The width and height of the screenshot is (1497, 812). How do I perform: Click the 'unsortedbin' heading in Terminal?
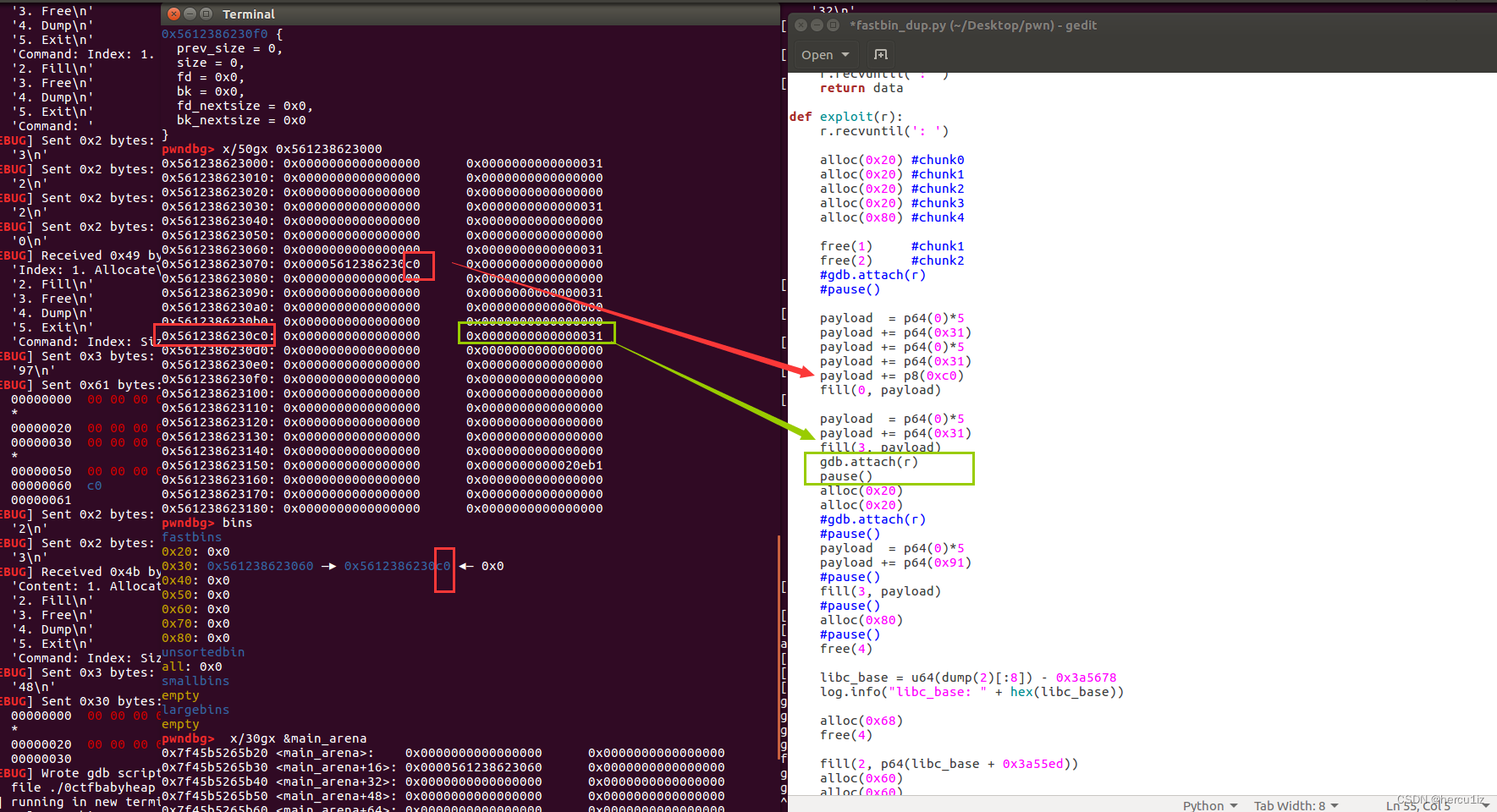point(203,652)
